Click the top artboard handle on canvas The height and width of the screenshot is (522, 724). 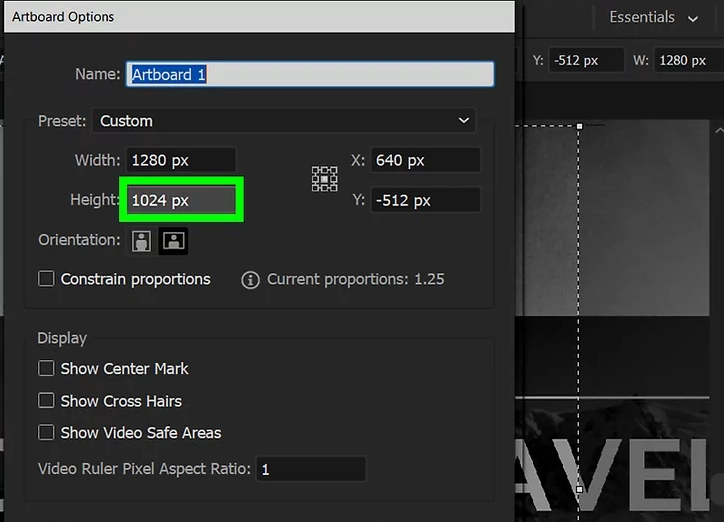coord(579,126)
